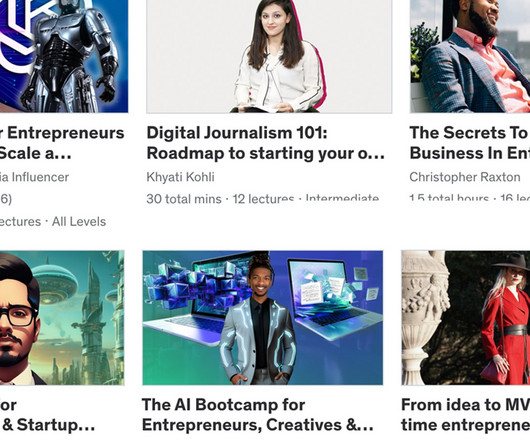The height and width of the screenshot is (442, 530).
Task: Click the Influencer instructor name text
Action: (x=34, y=177)
